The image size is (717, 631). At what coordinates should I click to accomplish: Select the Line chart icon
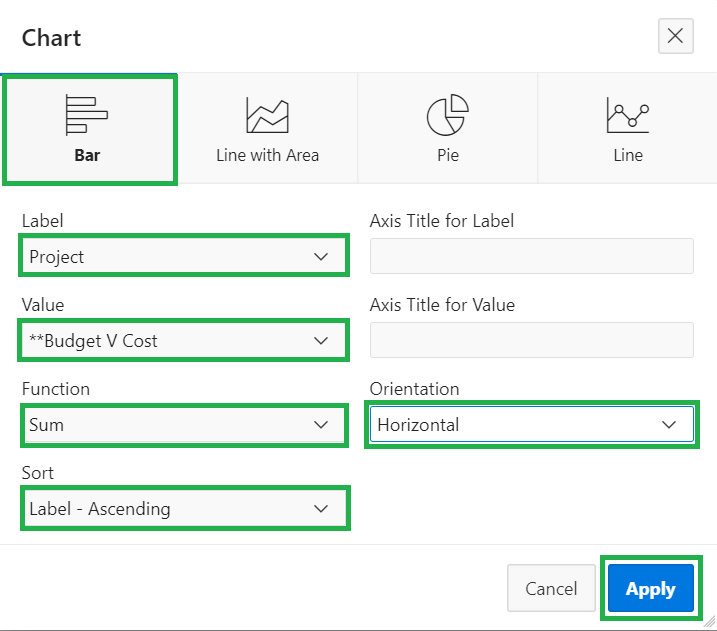(x=627, y=116)
